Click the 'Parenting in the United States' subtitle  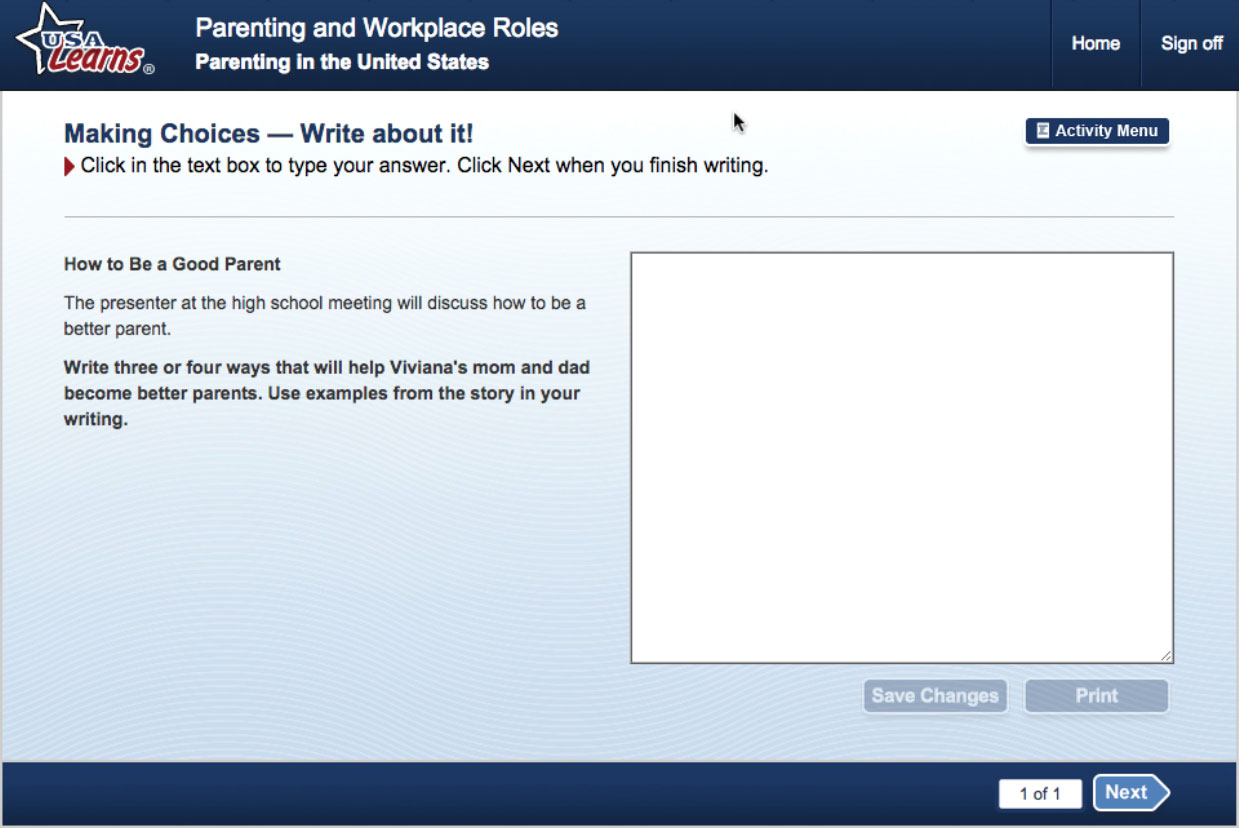coord(342,62)
